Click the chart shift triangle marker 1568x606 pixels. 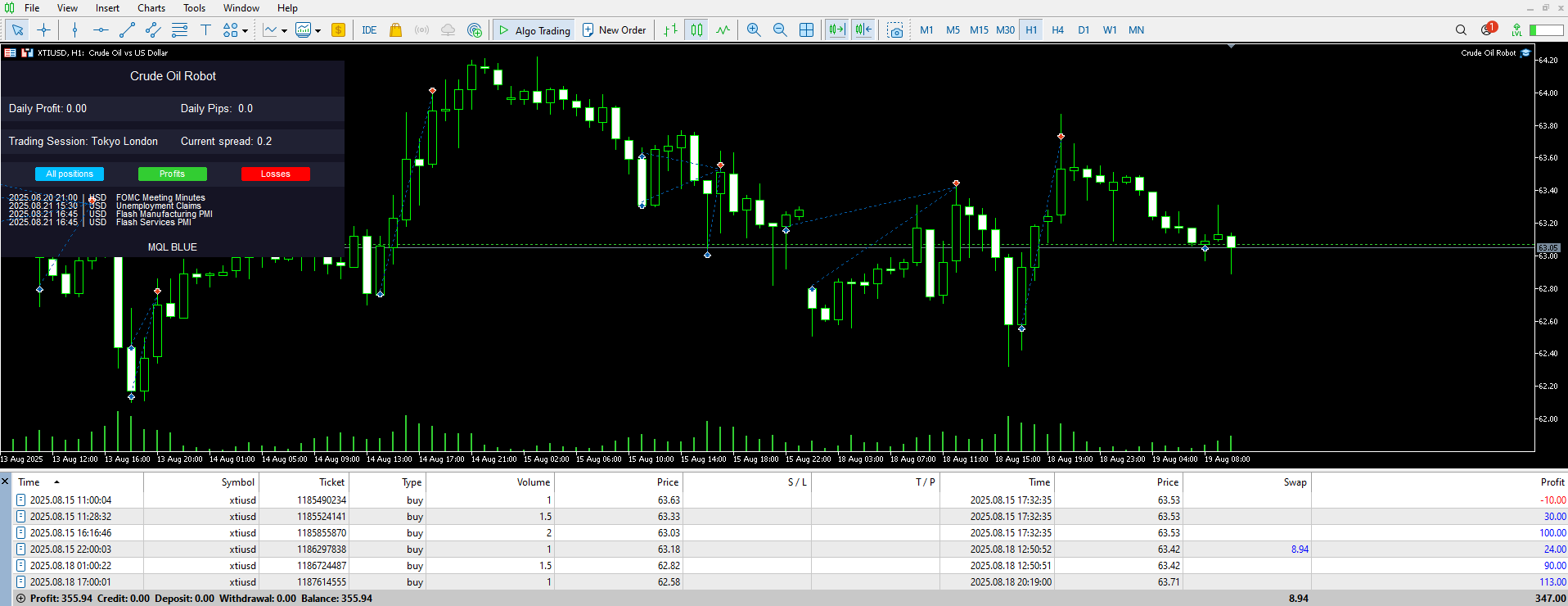click(1231, 47)
